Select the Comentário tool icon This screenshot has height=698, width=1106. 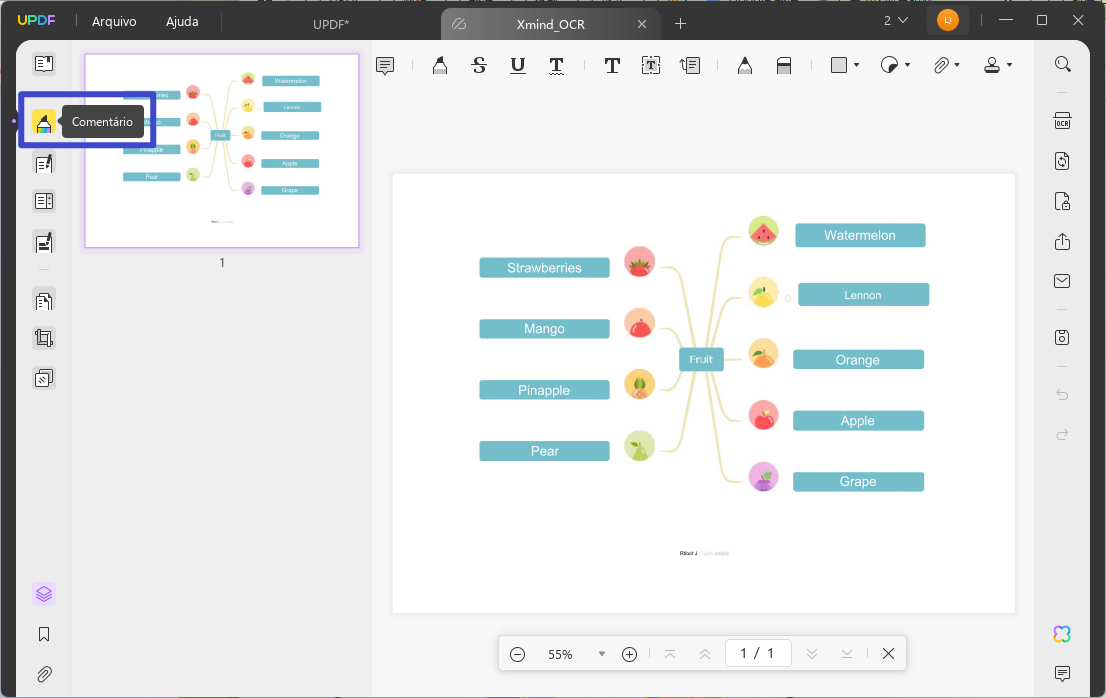coord(44,122)
